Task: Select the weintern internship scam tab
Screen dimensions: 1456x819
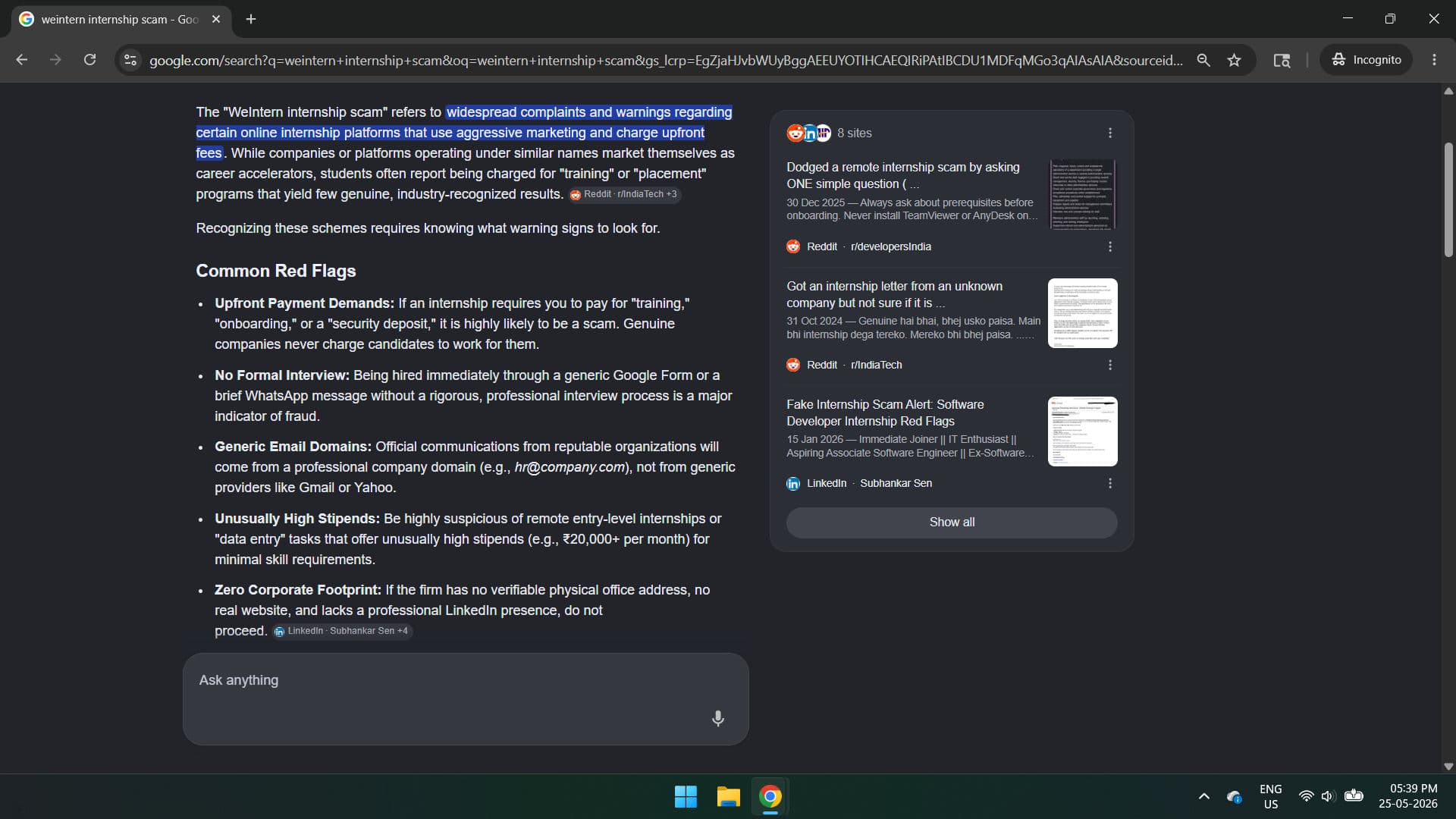Action: [x=121, y=19]
